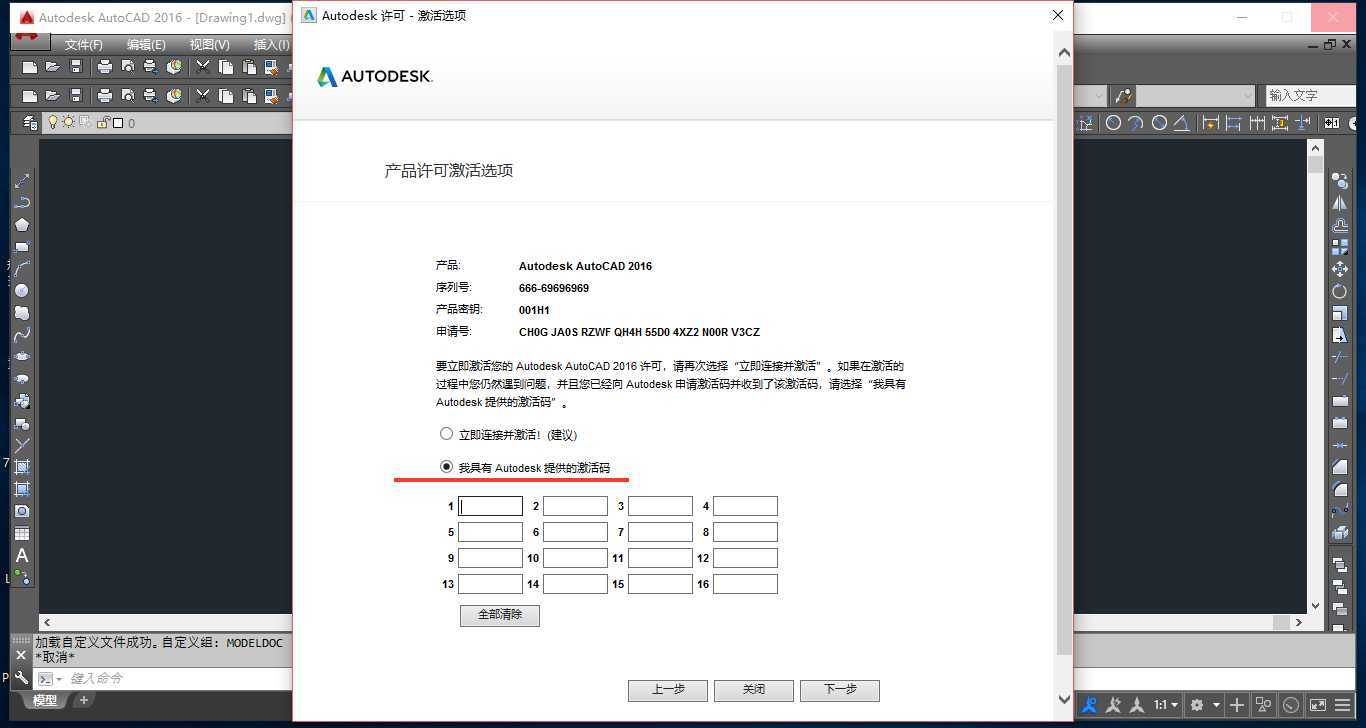Click Save icon in lower toolbar row
The width and height of the screenshot is (1366, 728).
click(x=75, y=96)
